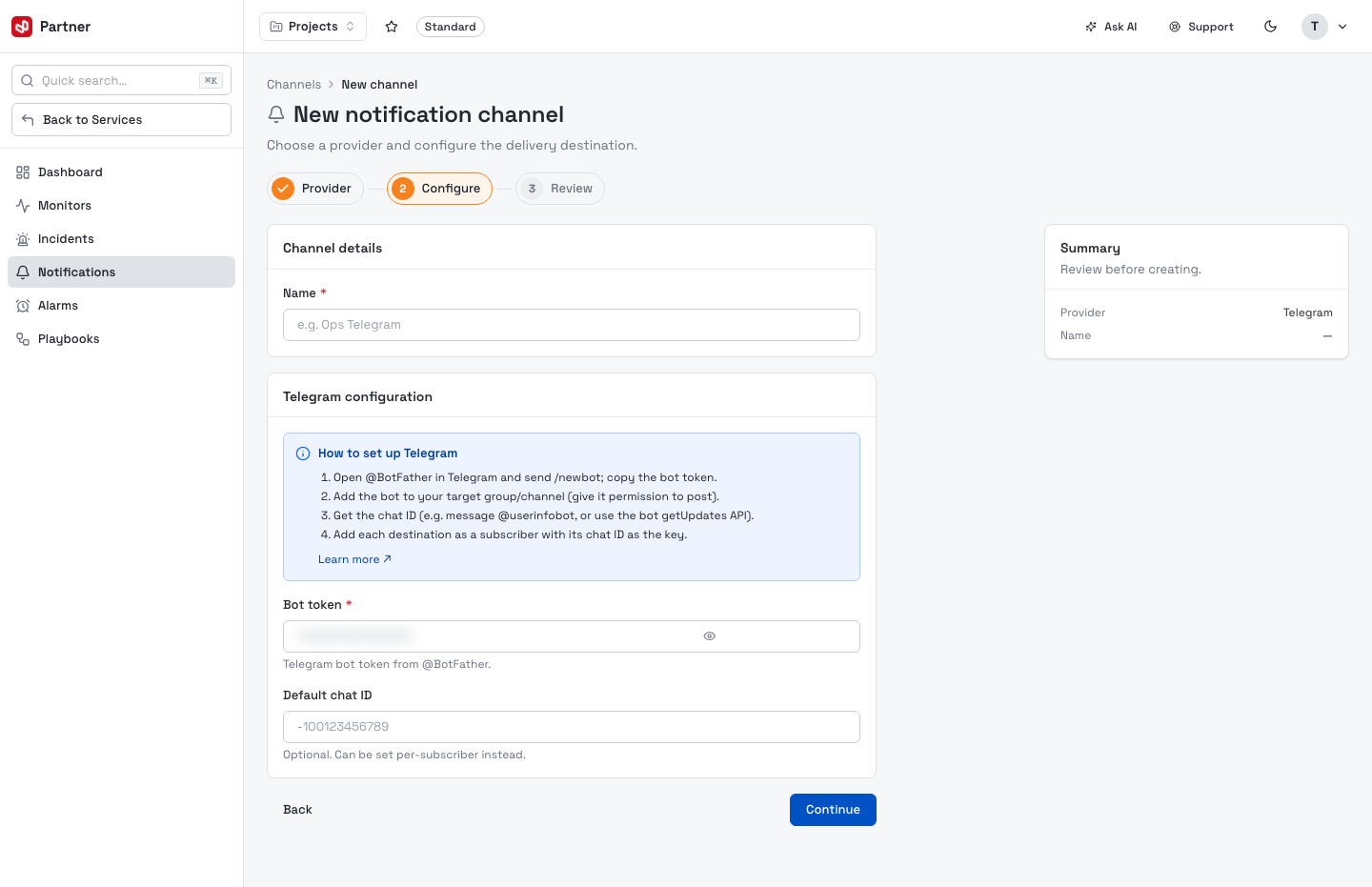
Task: Click the Partner logo icon
Action: (x=22, y=27)
